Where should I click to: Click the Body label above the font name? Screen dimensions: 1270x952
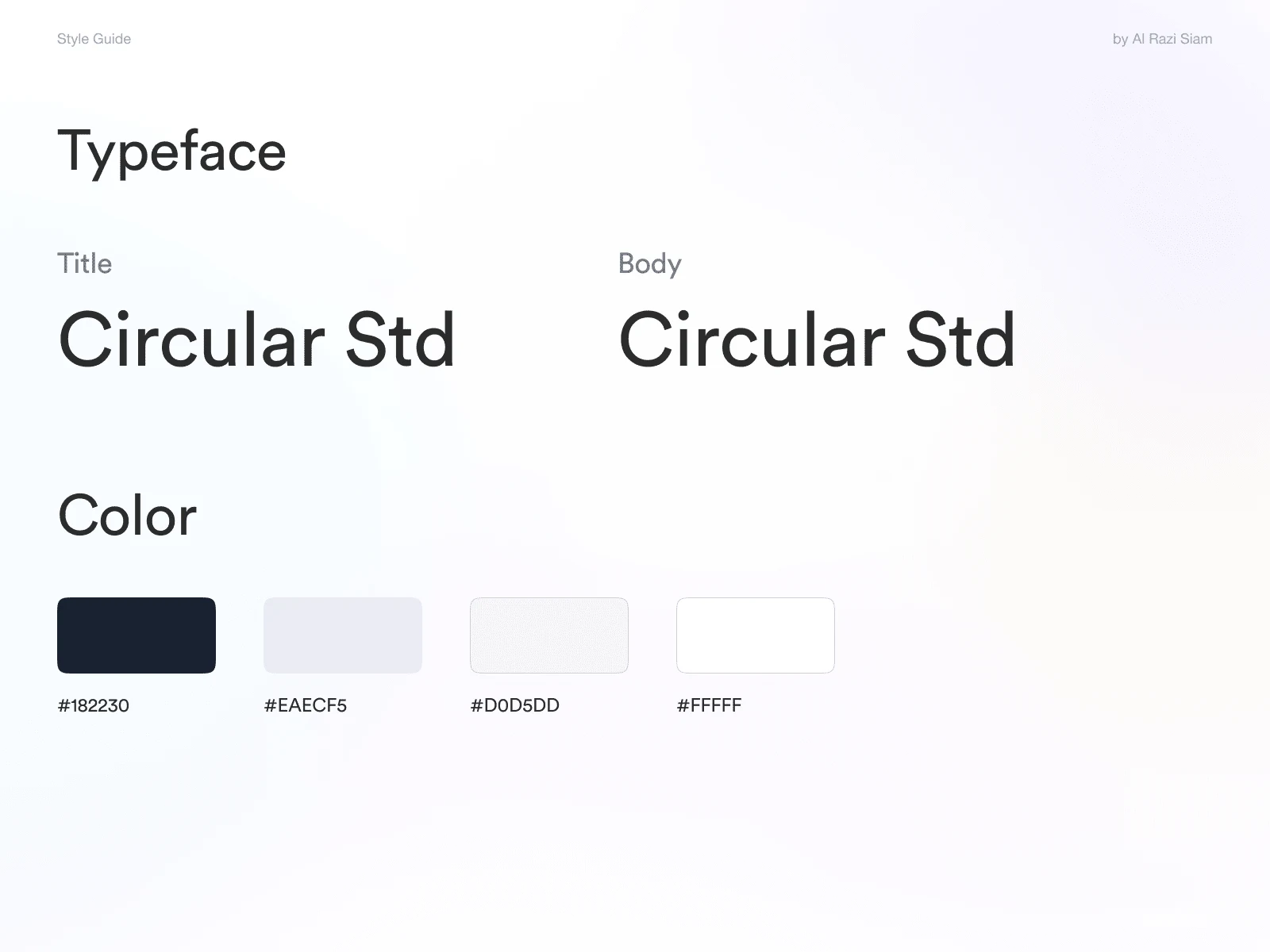pos(649,264)
